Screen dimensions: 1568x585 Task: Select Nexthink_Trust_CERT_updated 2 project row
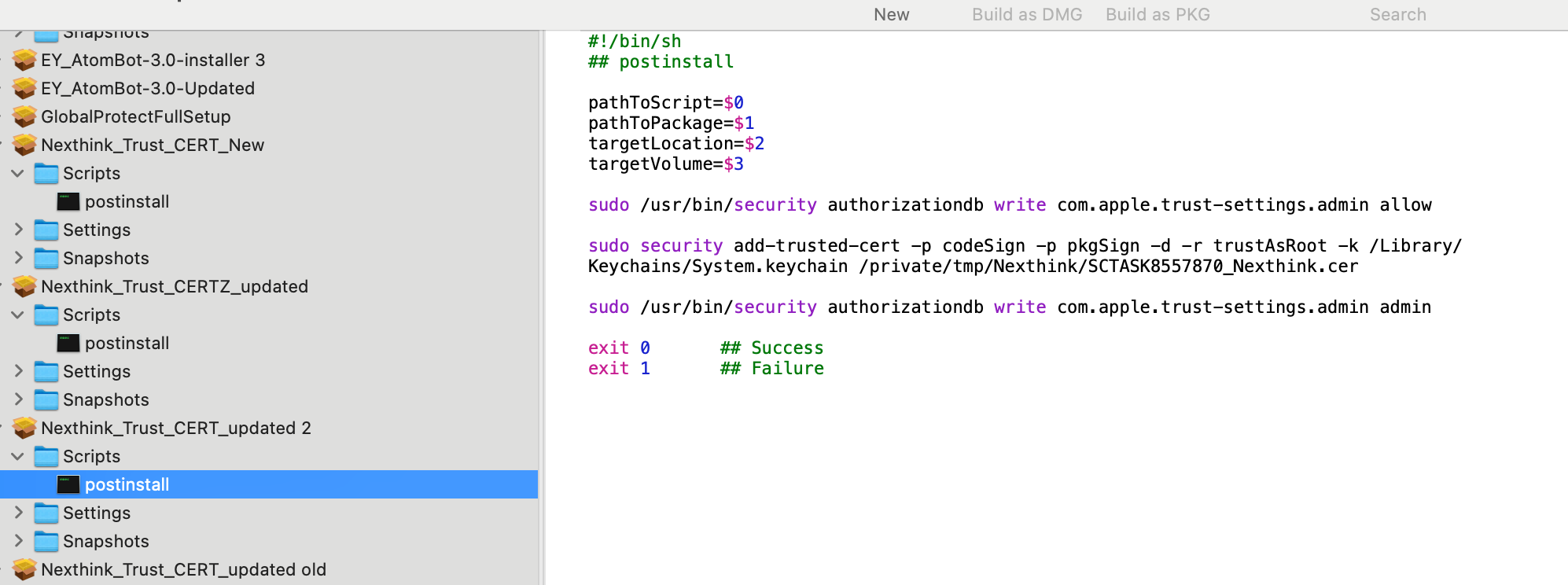269,428
